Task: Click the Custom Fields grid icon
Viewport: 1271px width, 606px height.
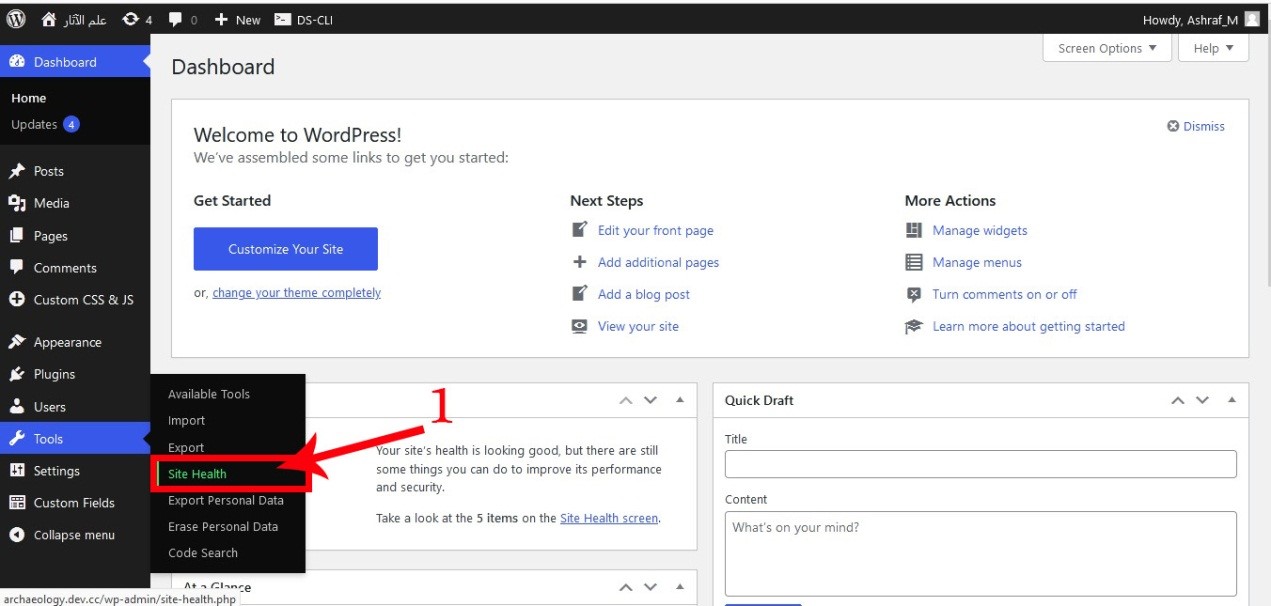Action: click(17, 503)
